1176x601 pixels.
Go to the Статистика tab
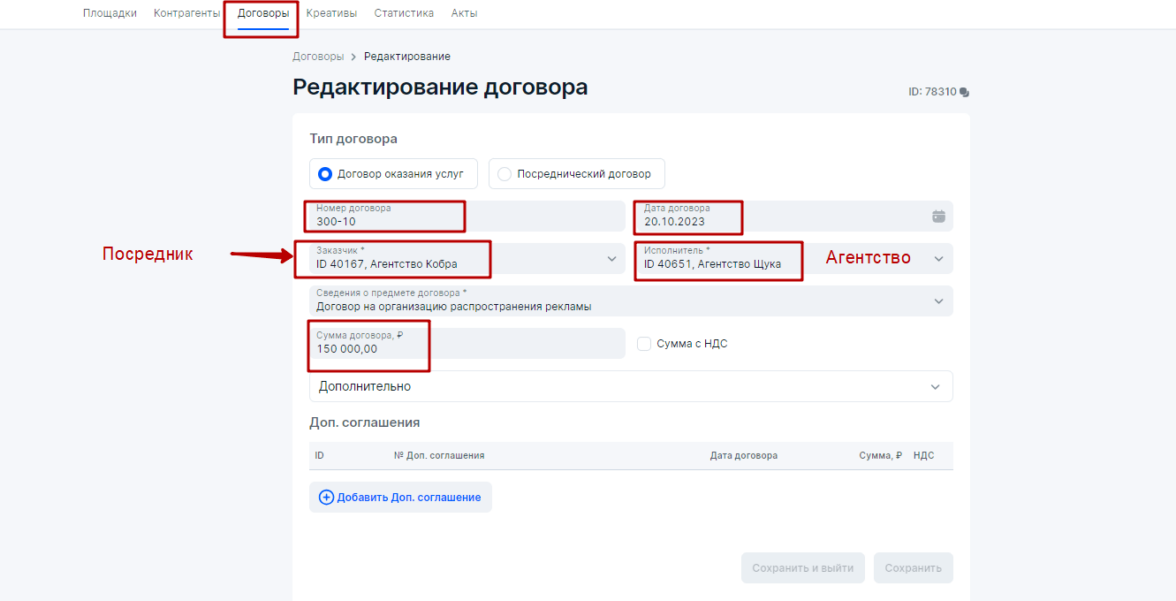click(x=404, y=14)
